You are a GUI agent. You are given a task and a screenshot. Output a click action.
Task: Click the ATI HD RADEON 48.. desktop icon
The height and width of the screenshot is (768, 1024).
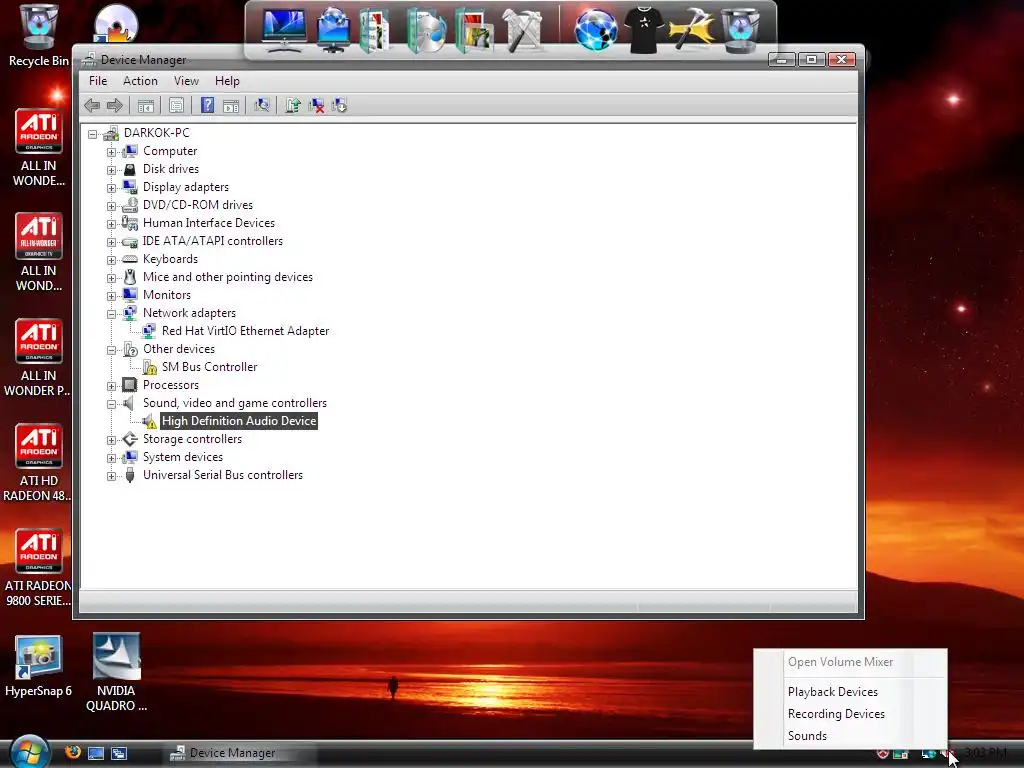(37, 463)
